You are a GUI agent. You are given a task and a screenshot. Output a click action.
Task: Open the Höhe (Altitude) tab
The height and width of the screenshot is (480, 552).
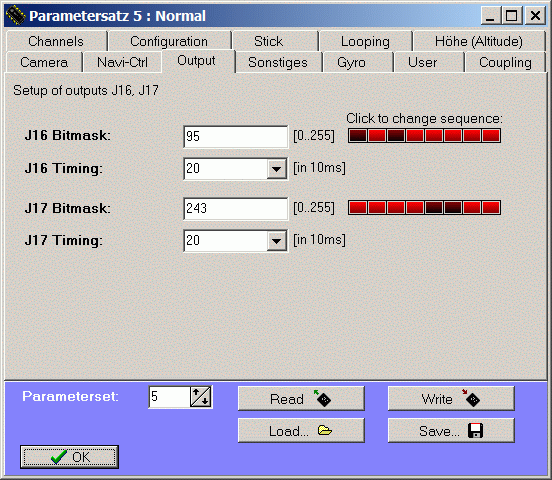[479, 41]
